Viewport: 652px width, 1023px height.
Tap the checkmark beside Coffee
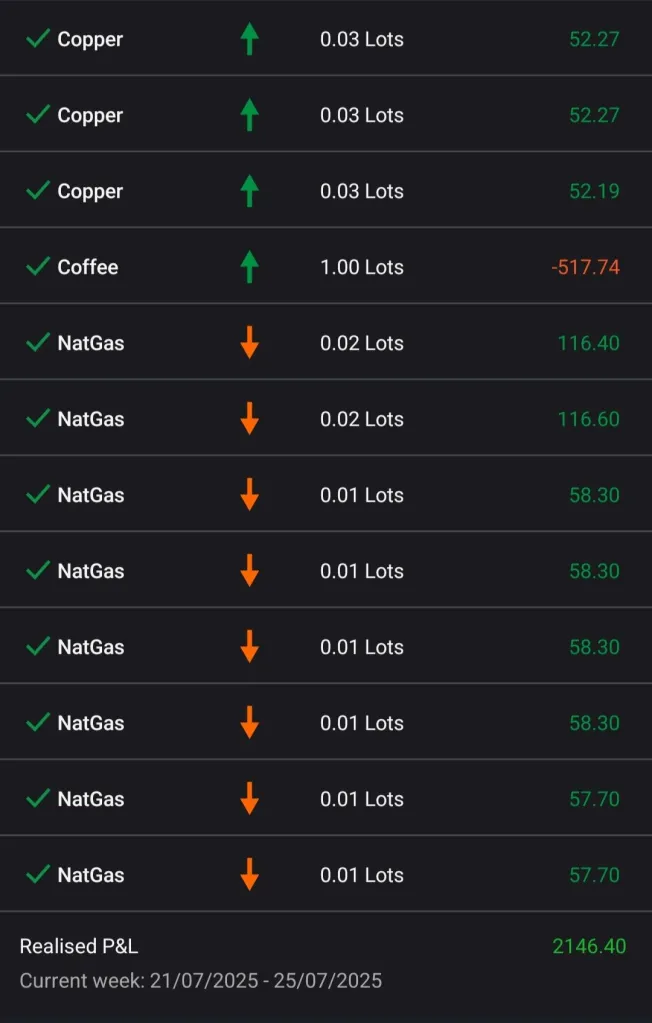38,267
